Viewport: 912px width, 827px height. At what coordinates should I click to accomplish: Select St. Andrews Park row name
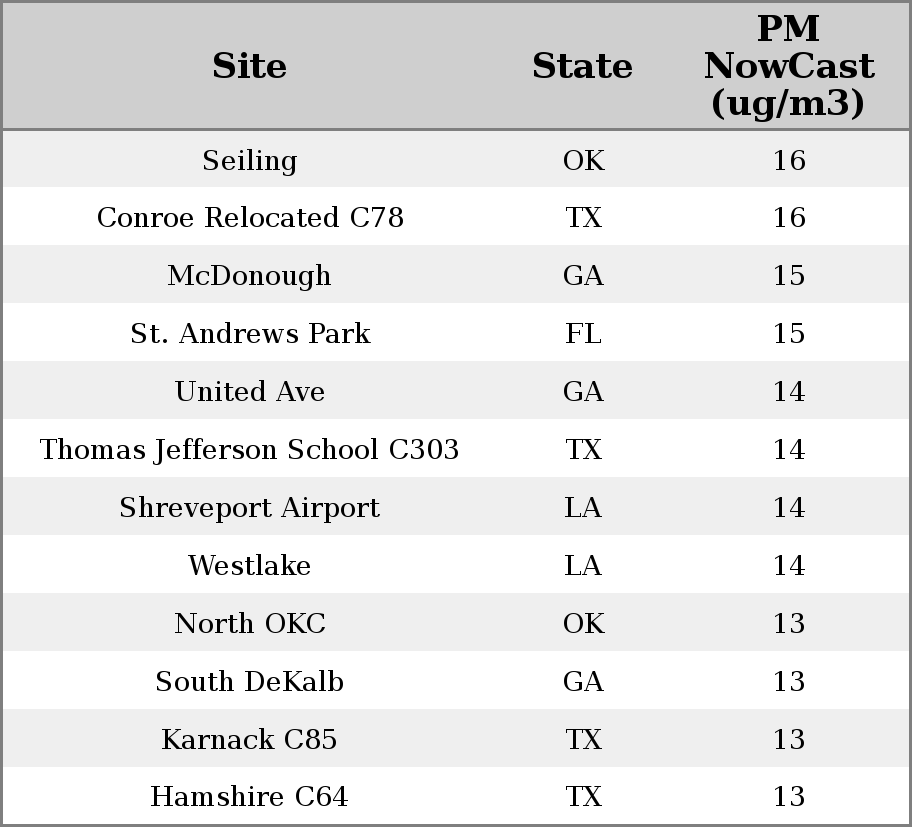tap(250, 334)
